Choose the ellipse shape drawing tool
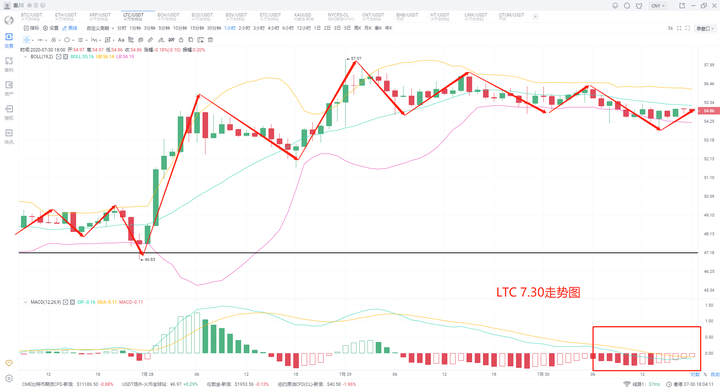 click(x=67, y=40)
